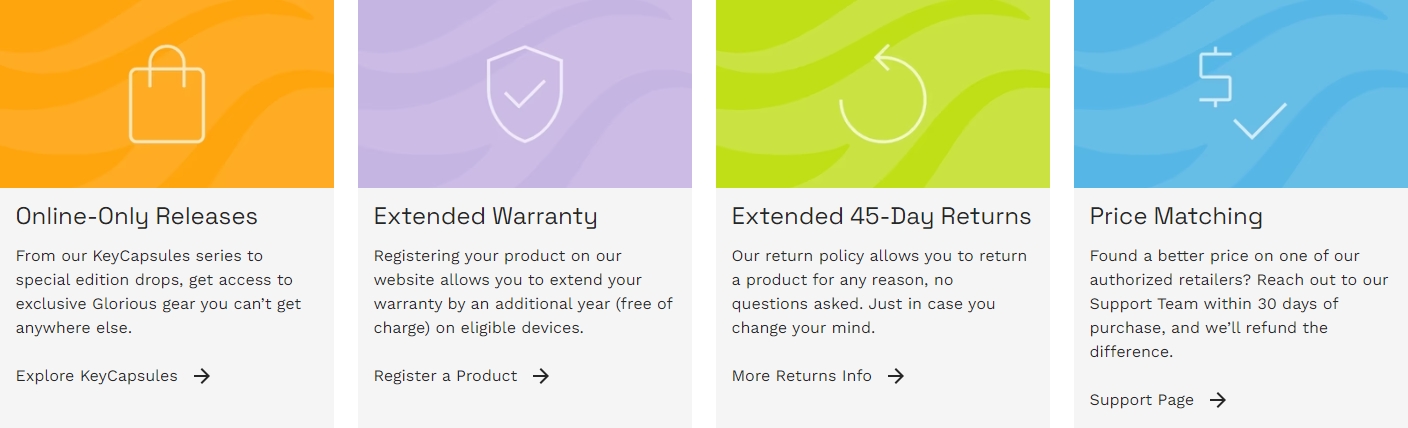Click the shield checkmark warranty icon
1408x428 pixels.
point(525,94)
